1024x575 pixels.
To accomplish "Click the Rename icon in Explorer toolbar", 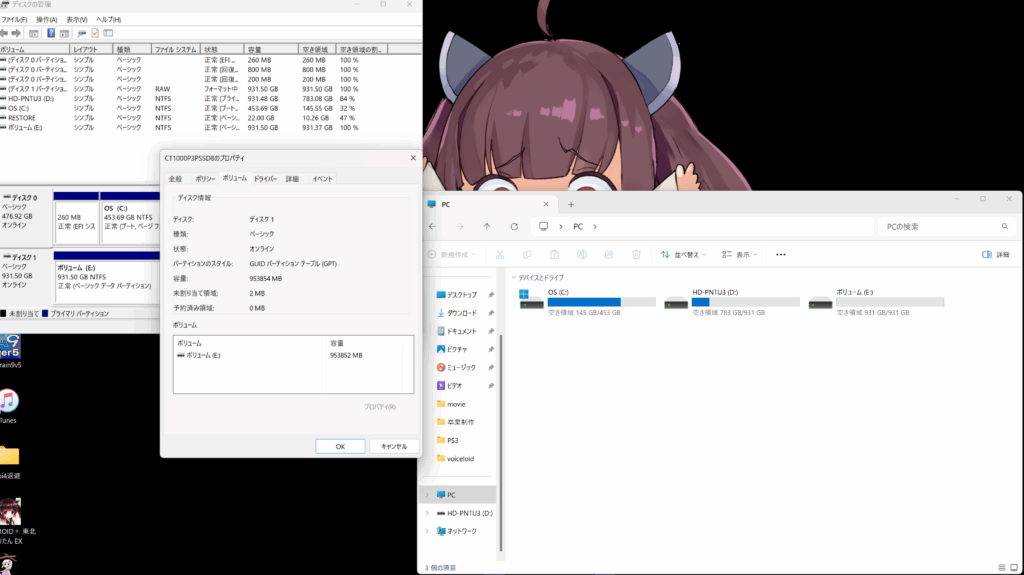I will [x=581, y=255].
